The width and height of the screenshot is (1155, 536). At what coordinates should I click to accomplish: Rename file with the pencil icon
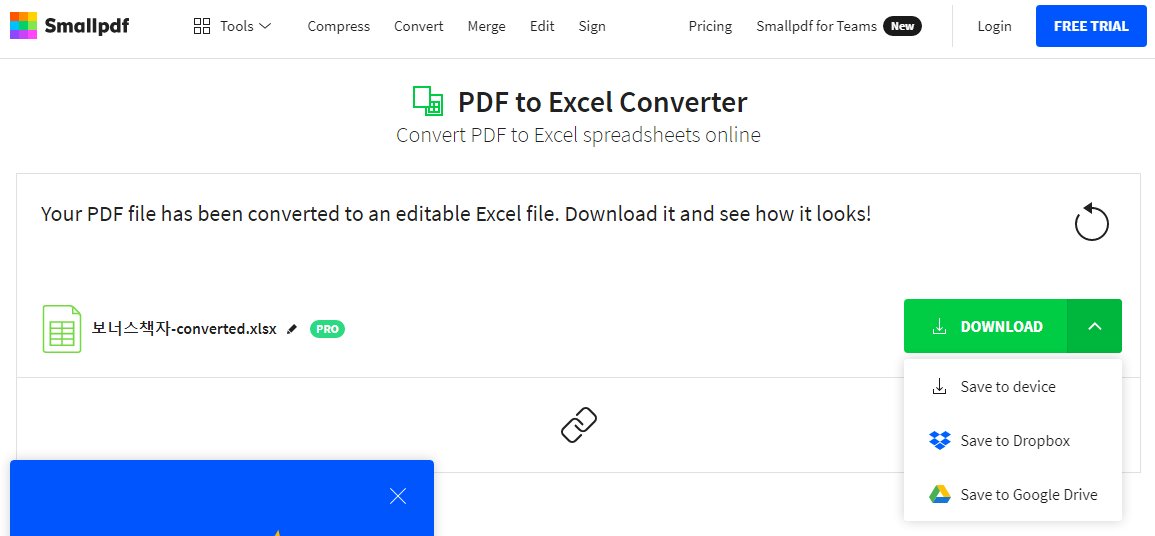point(292,329)
